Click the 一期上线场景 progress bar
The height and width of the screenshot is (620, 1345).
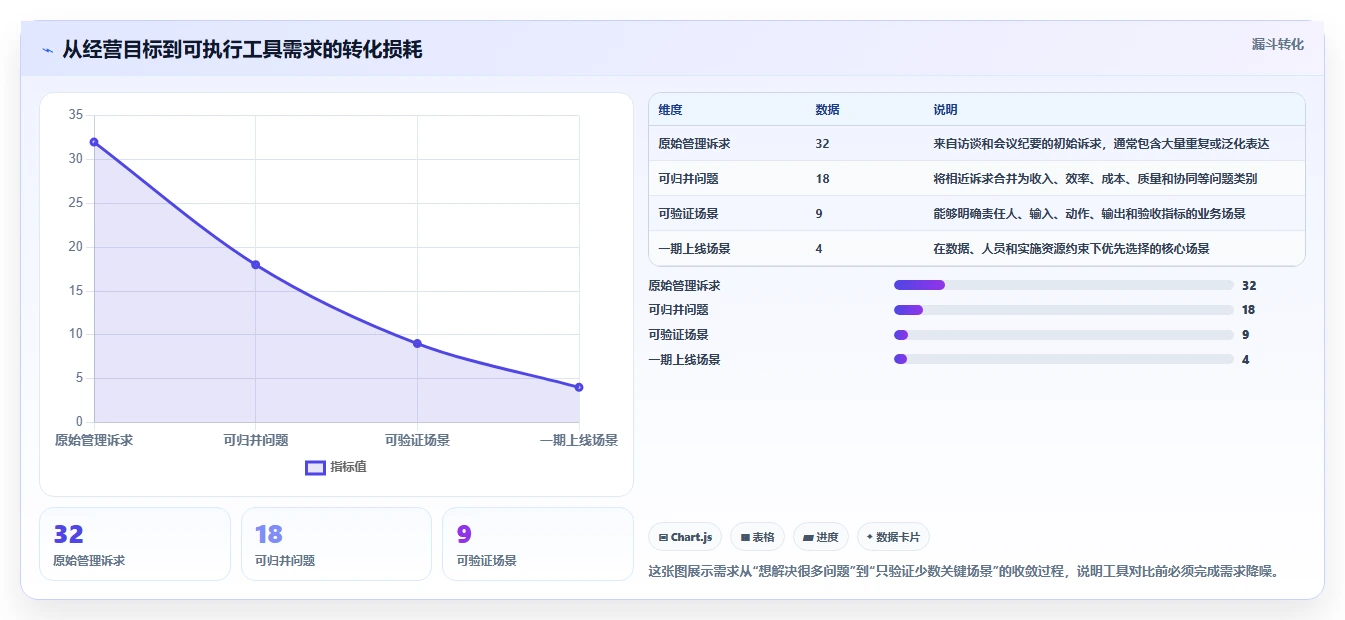pyautogui.click(x=1063, y=359)
